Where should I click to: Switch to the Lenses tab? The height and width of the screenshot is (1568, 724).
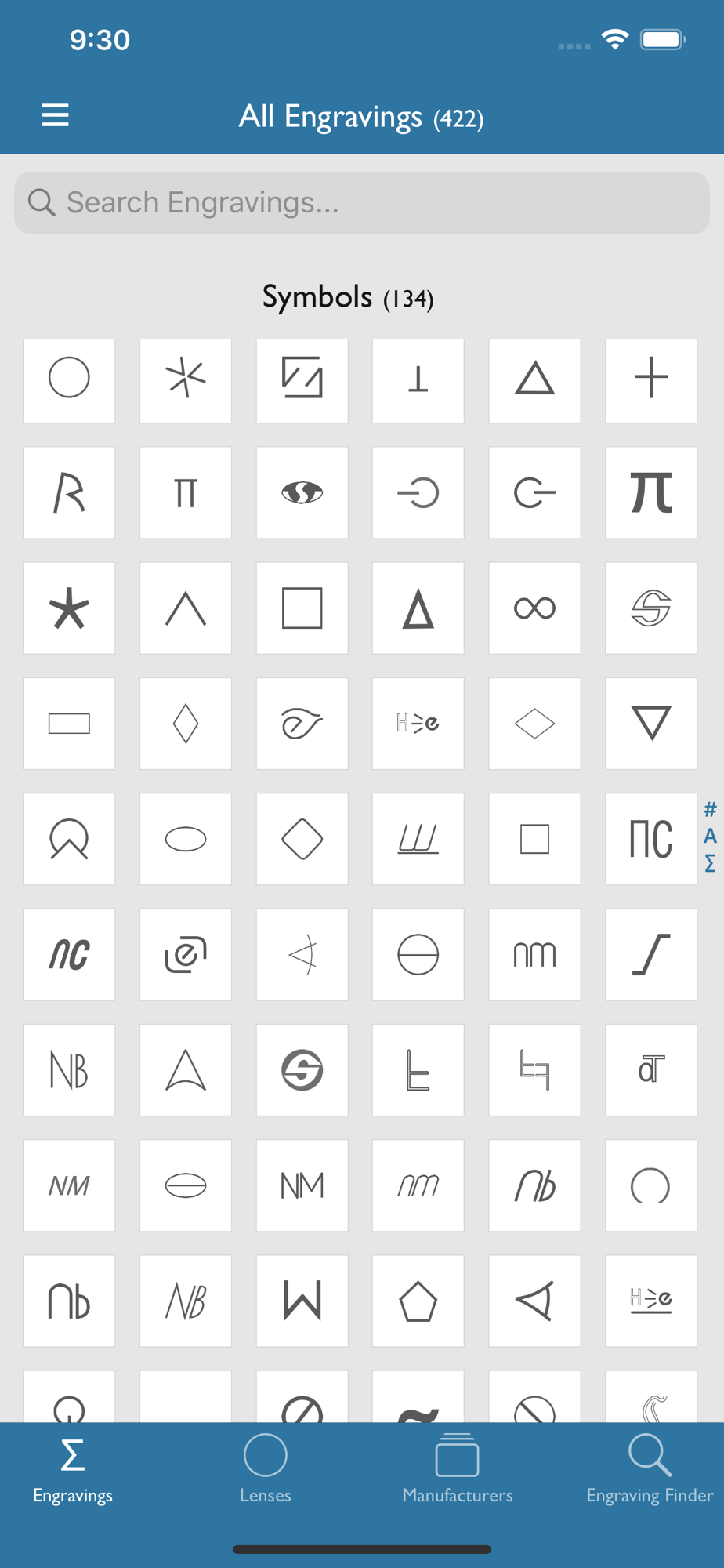(265, 1468)
